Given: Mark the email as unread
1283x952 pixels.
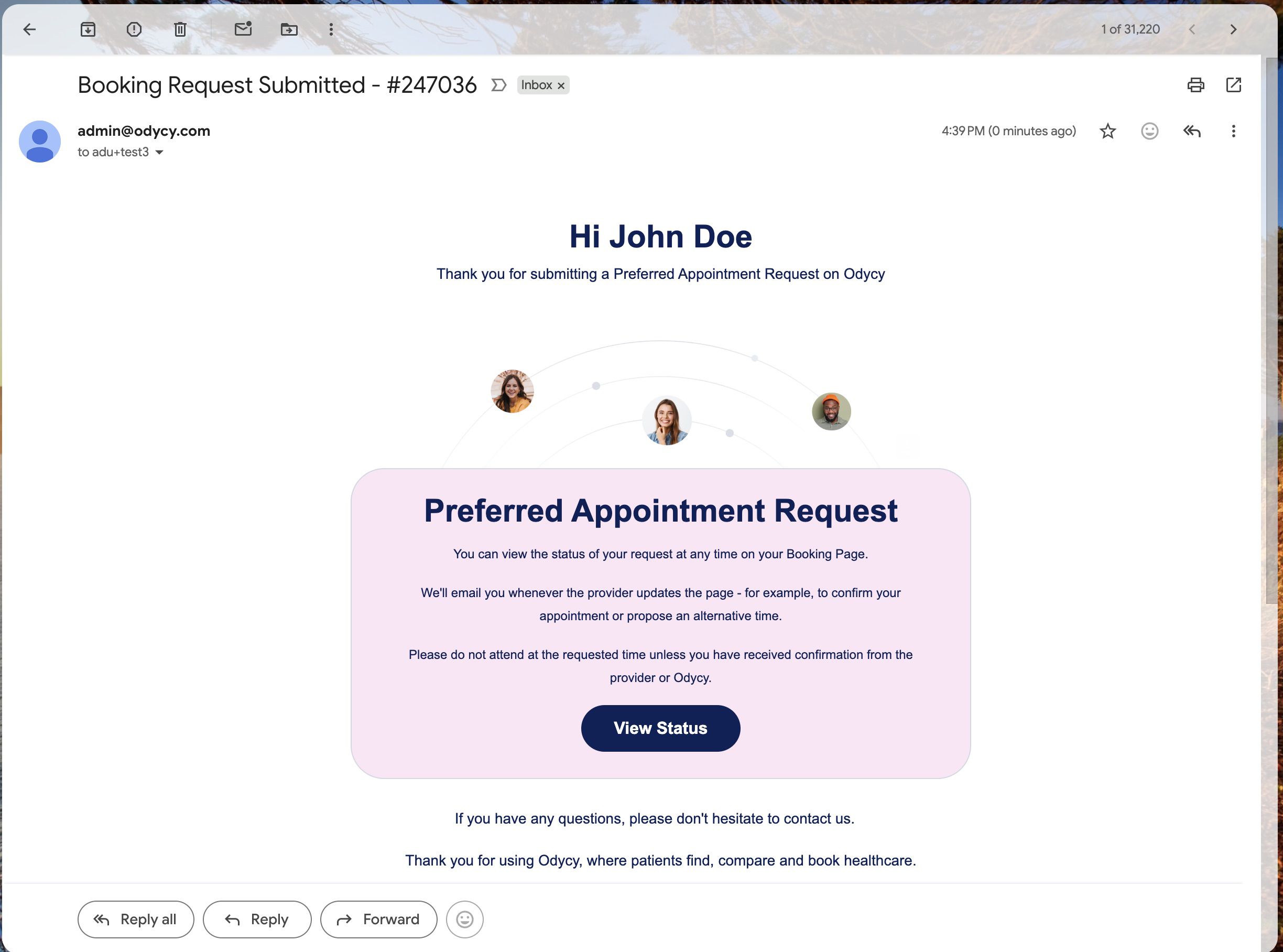Looking at the screenshot, I should (x=243, y=29).
